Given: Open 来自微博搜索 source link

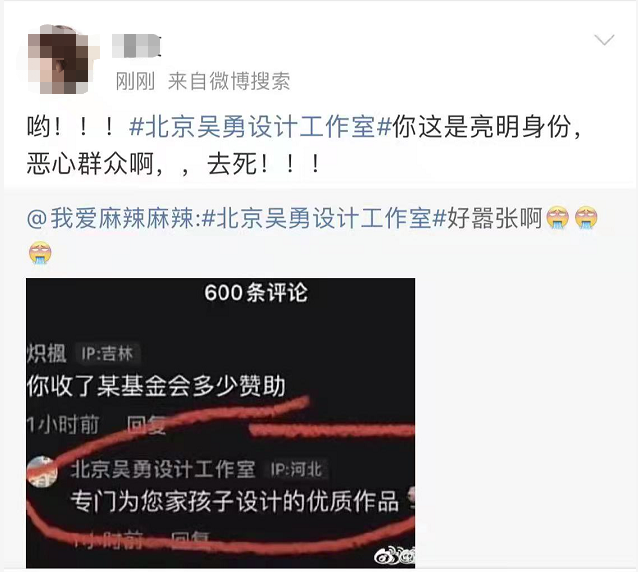Looking at the screenshot, I should point(229,81).
